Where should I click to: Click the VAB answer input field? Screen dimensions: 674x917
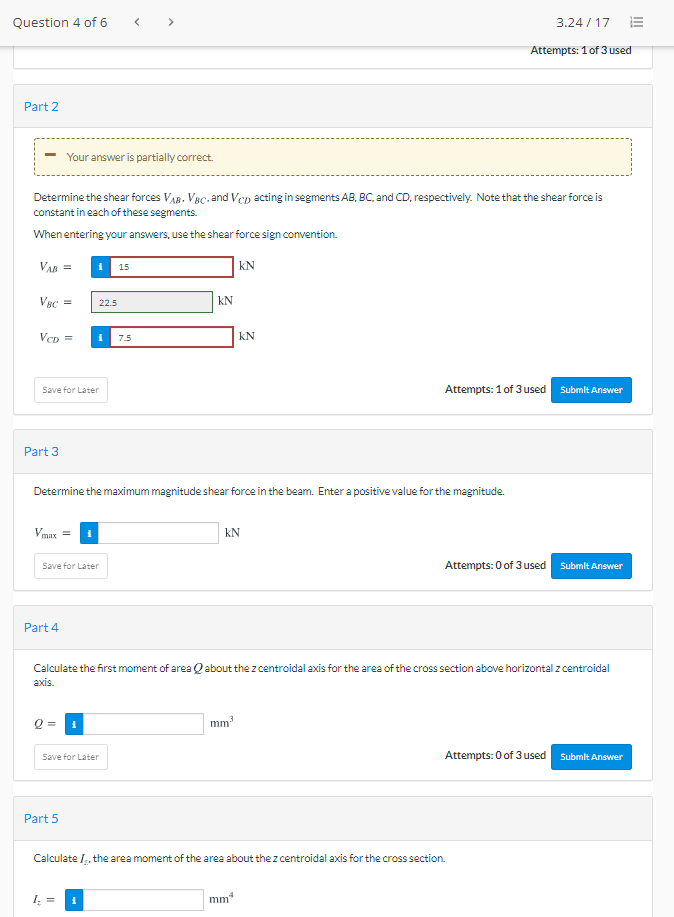[x=172, y=266]
